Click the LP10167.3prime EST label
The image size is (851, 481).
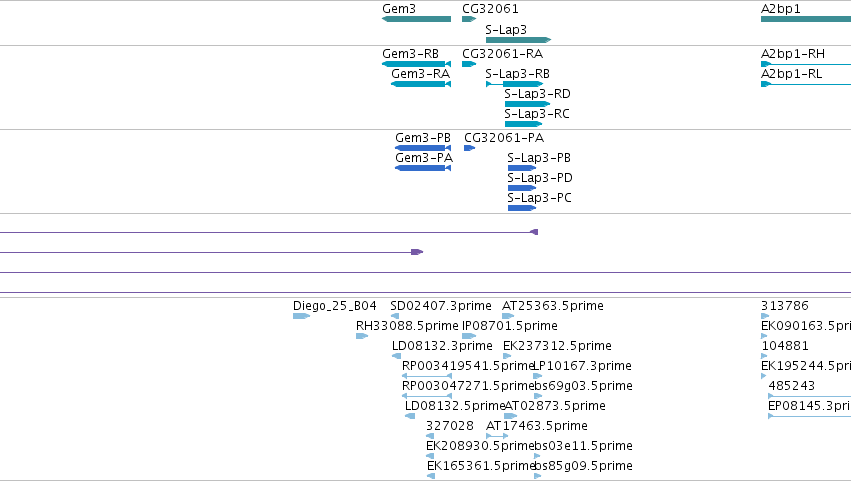[583, 366]
